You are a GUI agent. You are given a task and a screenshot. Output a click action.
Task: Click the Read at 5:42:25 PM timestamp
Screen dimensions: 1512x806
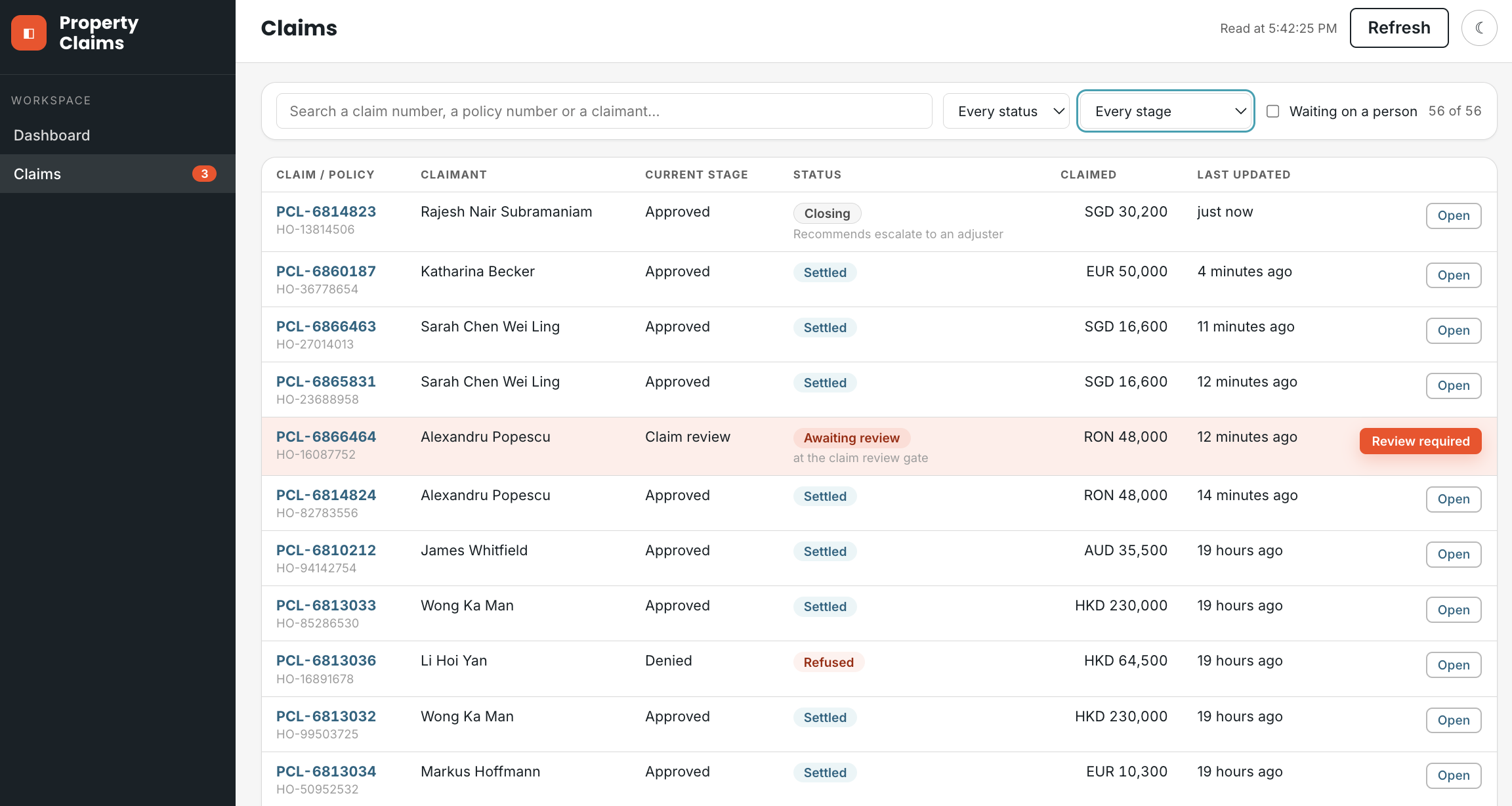coord(1278,28)
